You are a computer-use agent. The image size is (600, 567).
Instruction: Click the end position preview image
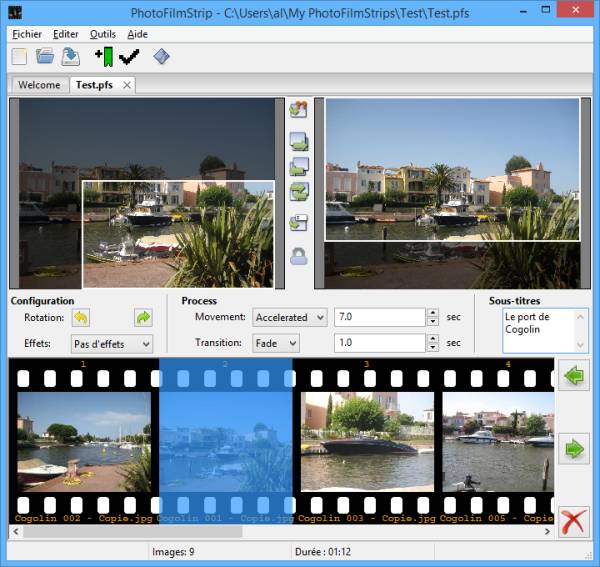tap(453, 193)
